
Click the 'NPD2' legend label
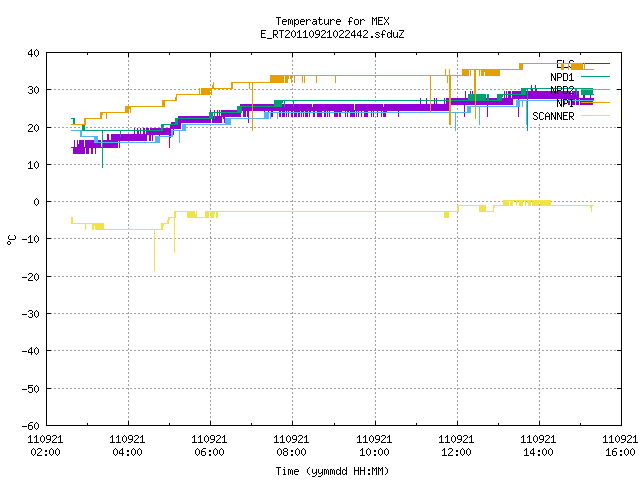tap(562, 90)
